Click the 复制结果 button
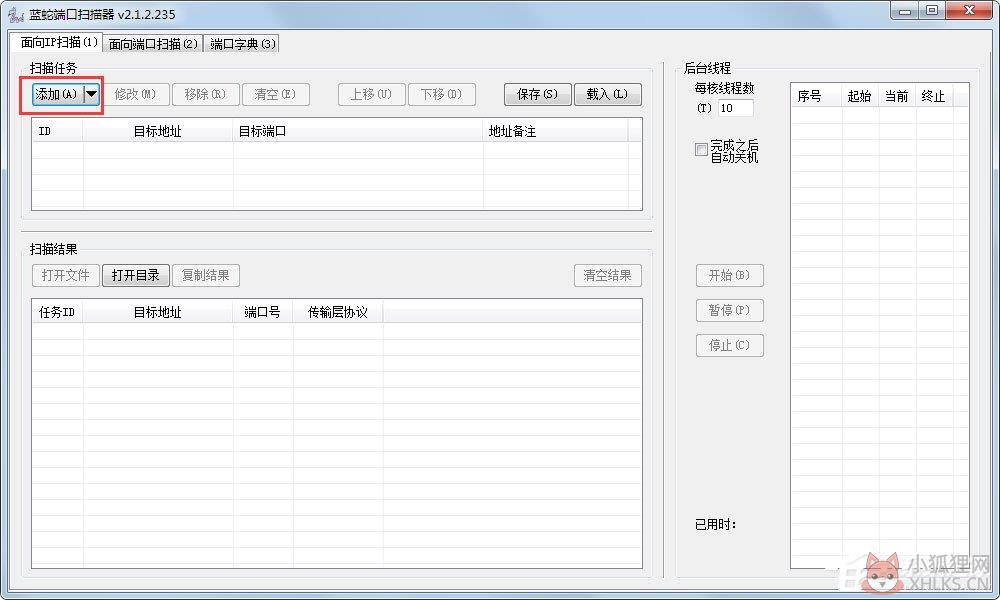Viewport: 1000px width, 600px height. tap(205, 275)
